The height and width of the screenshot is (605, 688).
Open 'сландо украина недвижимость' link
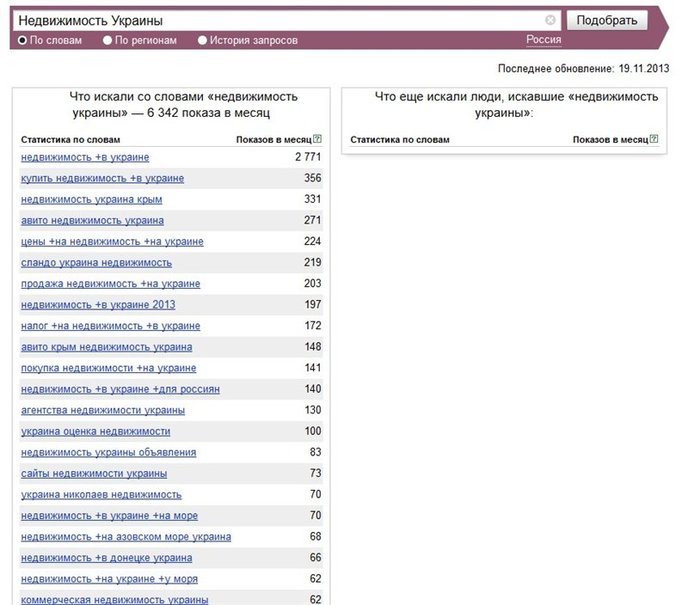coord(96,263)
